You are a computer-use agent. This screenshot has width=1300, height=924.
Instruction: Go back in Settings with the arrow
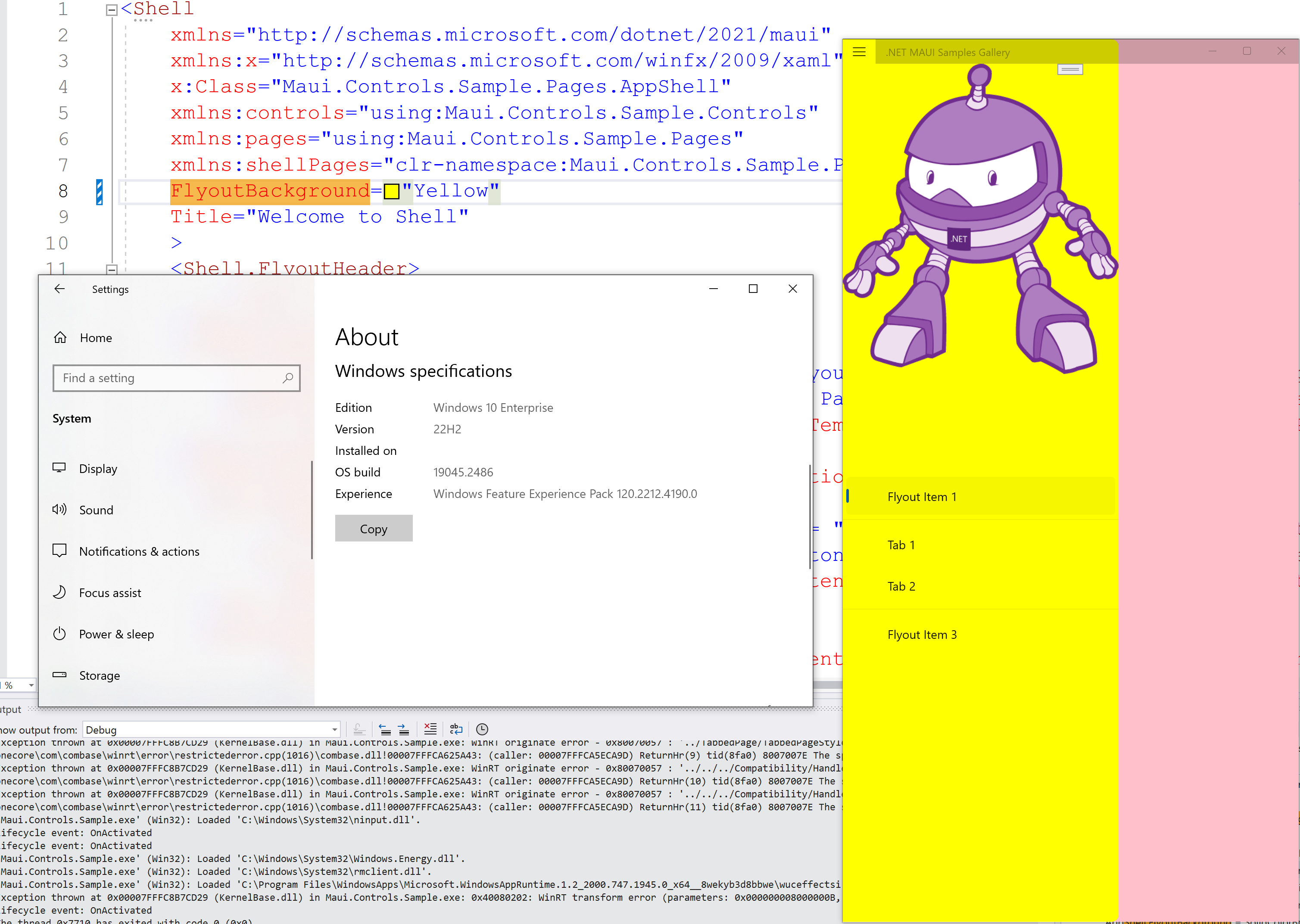click(x=60, y=289)
